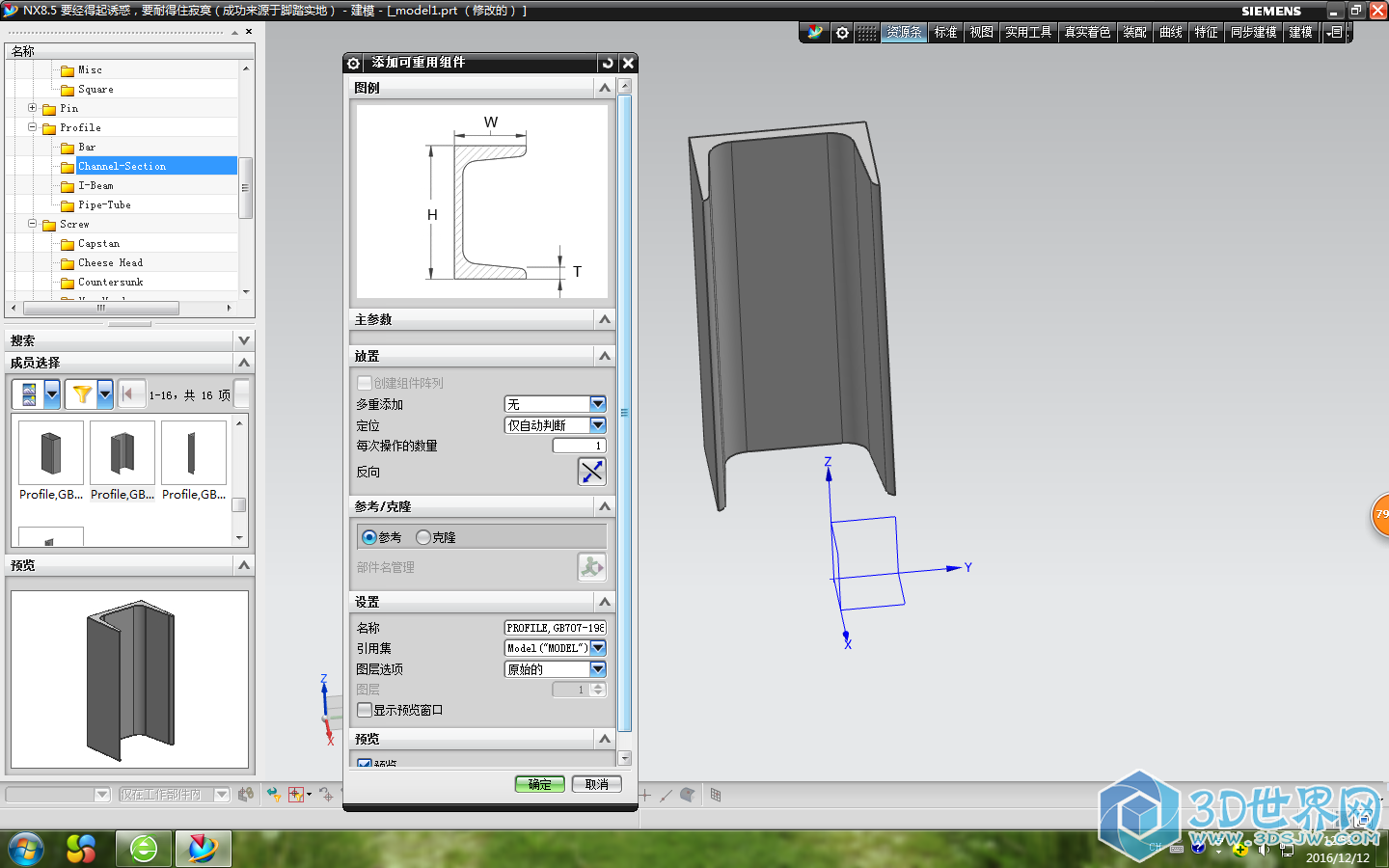Click the colorful pinwheel taskbar icon
Screen dimensions: 1389x868
81,849
